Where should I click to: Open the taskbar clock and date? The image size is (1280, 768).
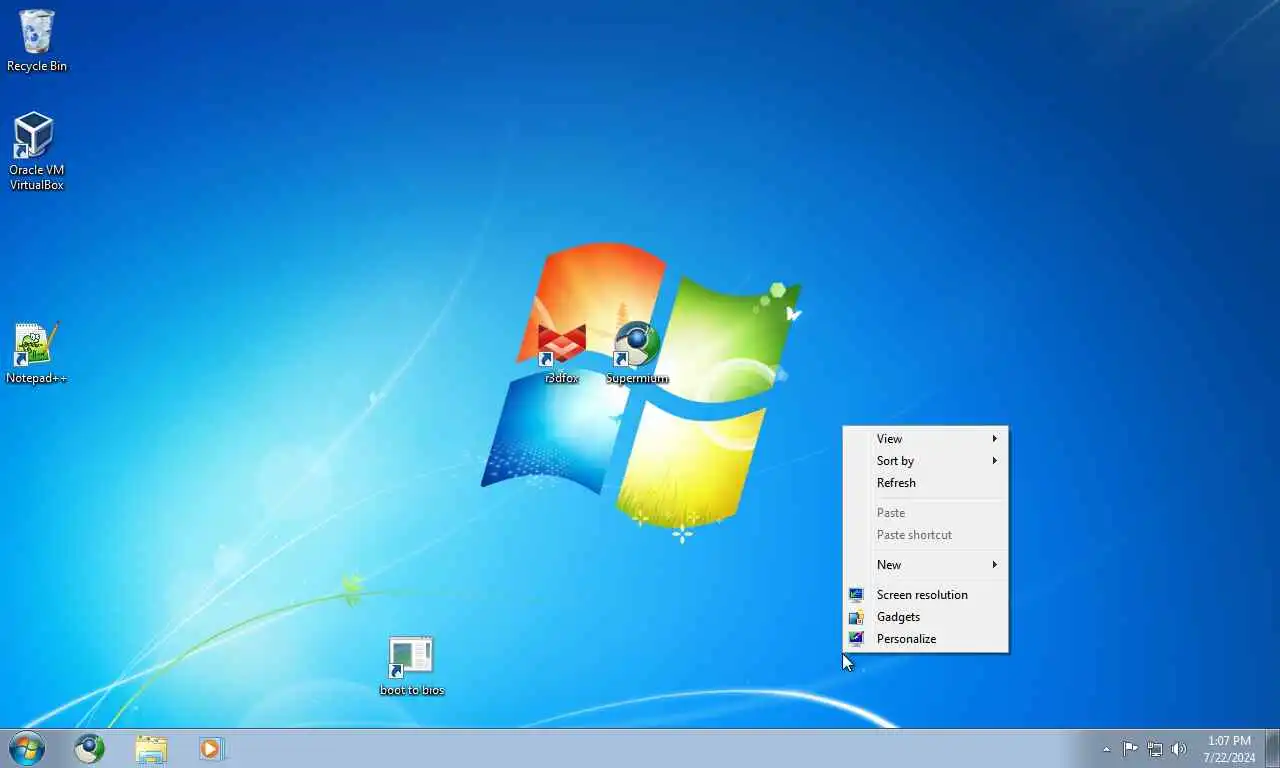coord(1229,749)
